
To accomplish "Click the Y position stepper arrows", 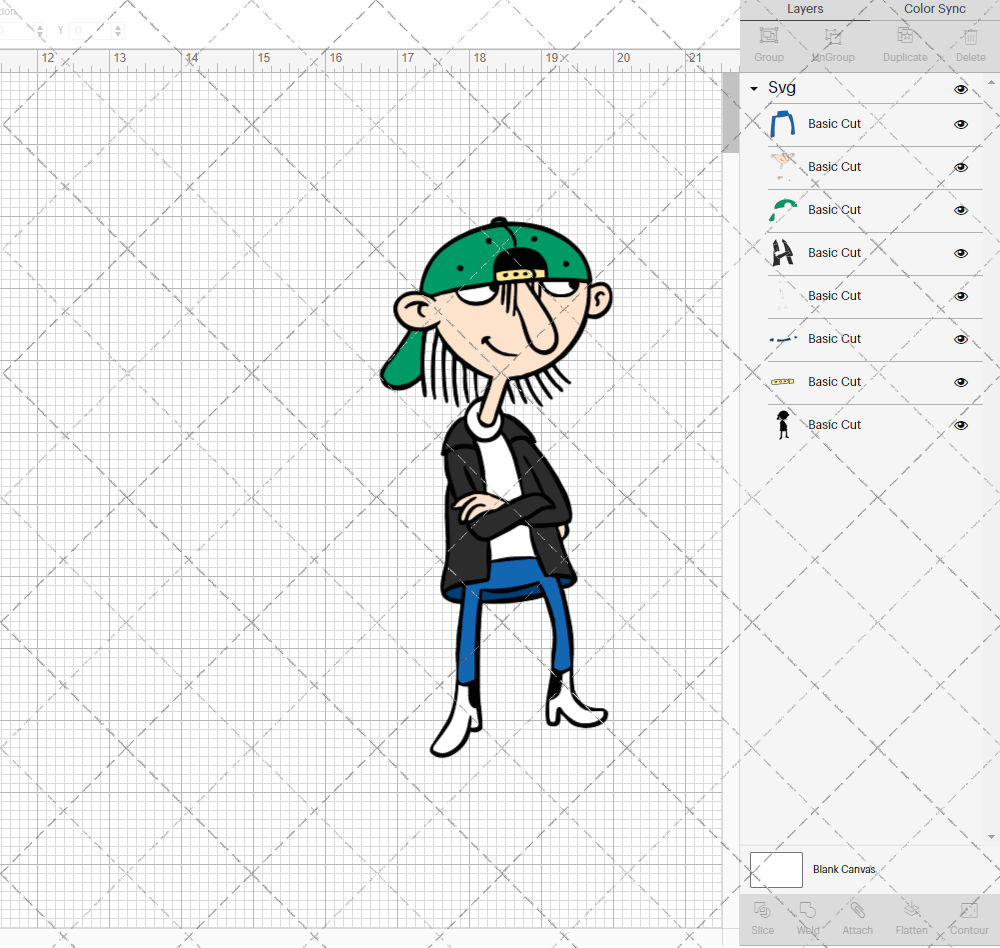I will tap(118, 30).
